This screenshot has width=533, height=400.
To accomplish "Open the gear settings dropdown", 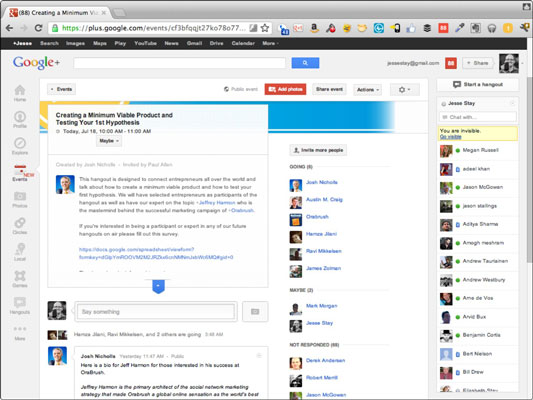I will (x=405, y=90).
